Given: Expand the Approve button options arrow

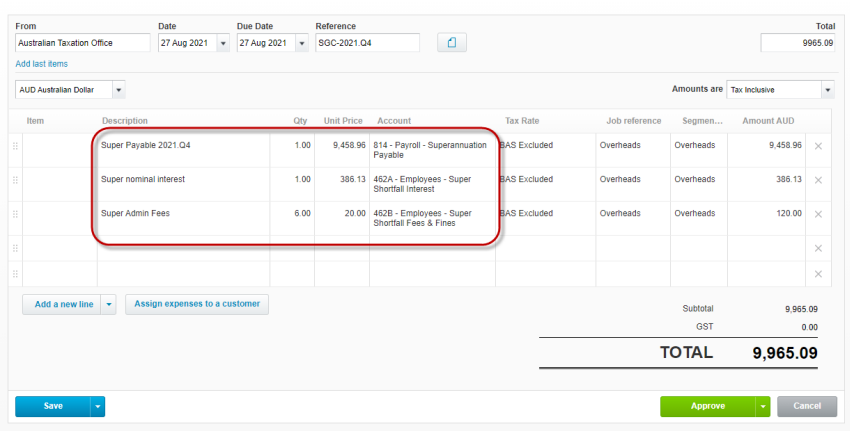Looking at the screenshot, I should point(763,406).
